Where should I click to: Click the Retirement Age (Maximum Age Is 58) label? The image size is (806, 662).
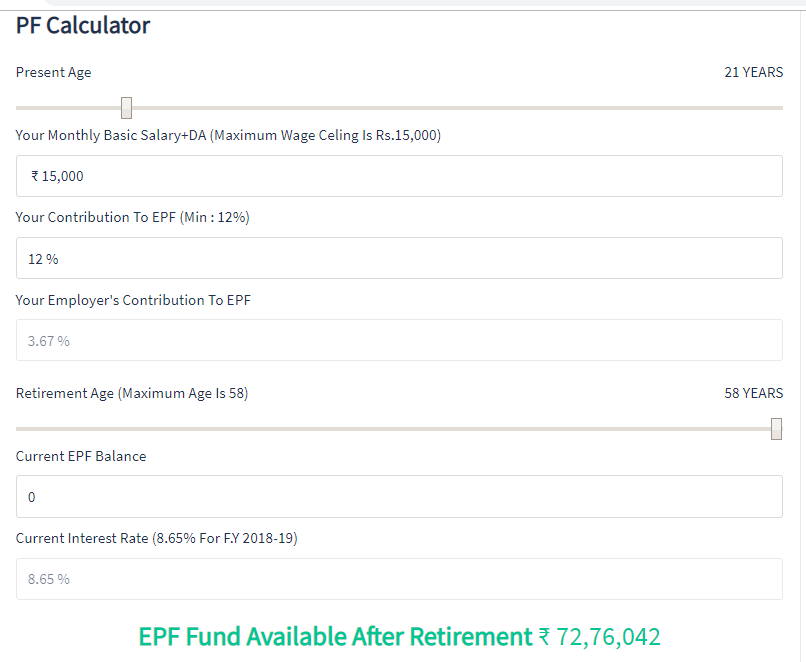click(x=132, y=394)
